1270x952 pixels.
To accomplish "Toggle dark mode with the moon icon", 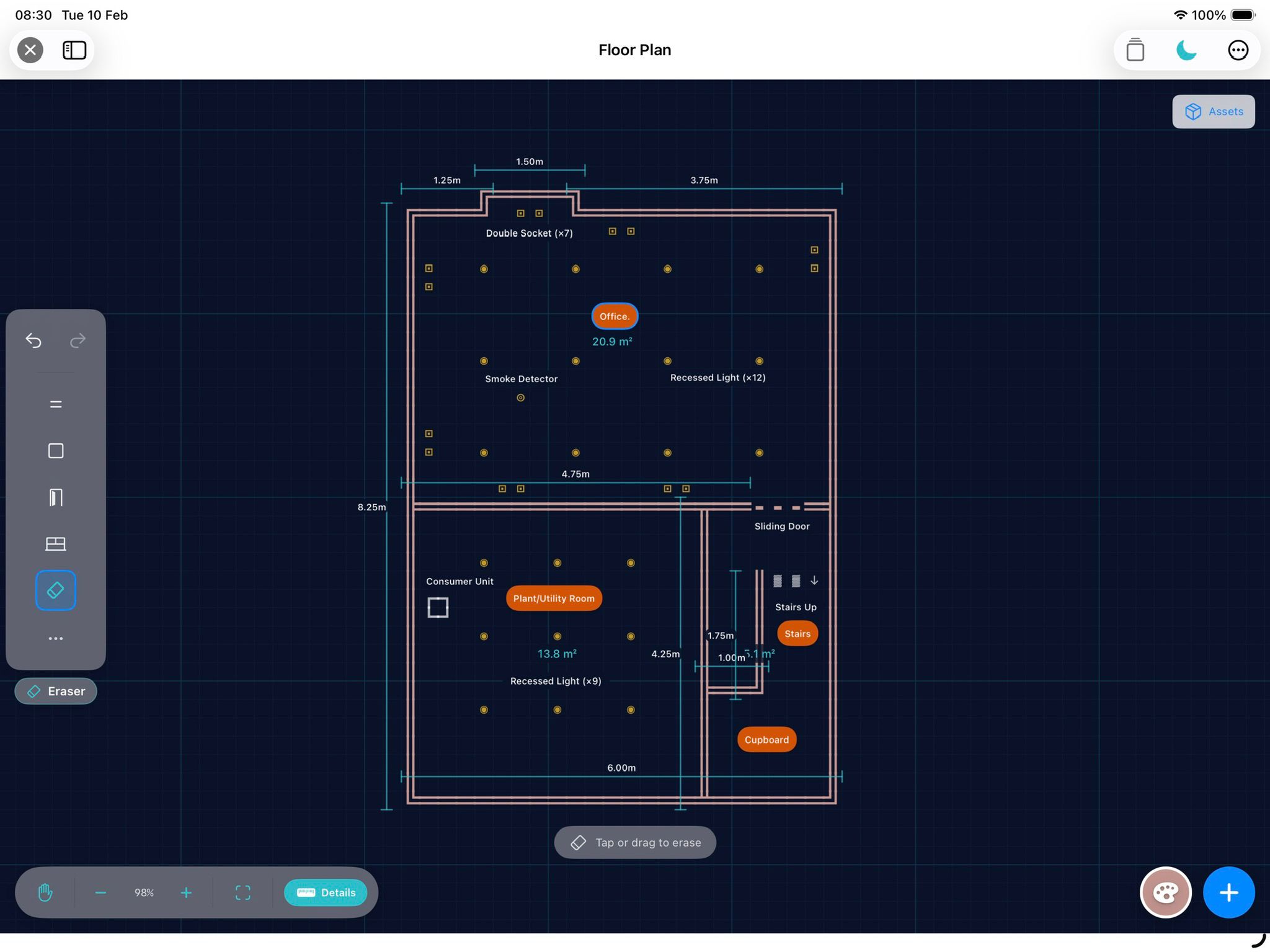I will coord(1186,50).
